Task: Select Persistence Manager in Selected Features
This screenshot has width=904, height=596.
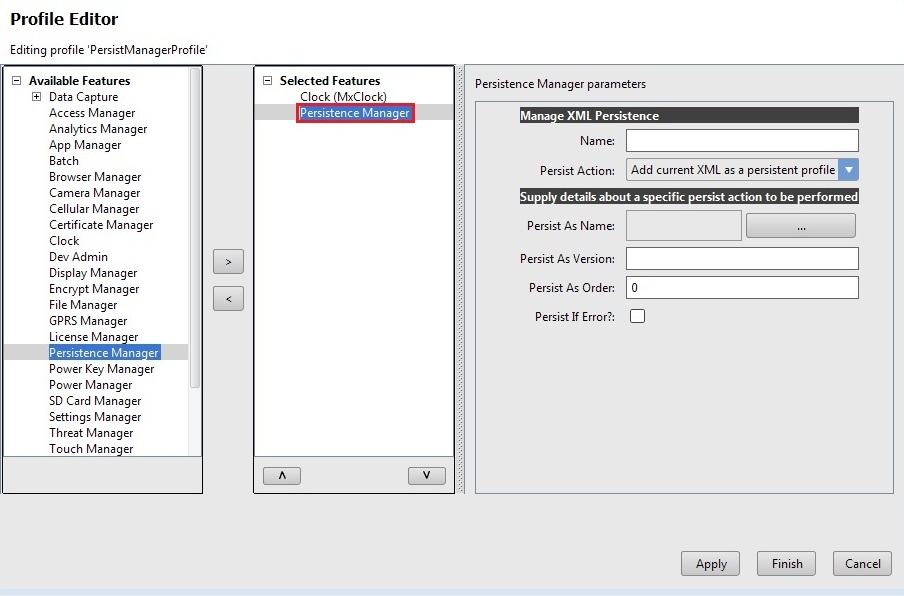Action: (355, 113)
